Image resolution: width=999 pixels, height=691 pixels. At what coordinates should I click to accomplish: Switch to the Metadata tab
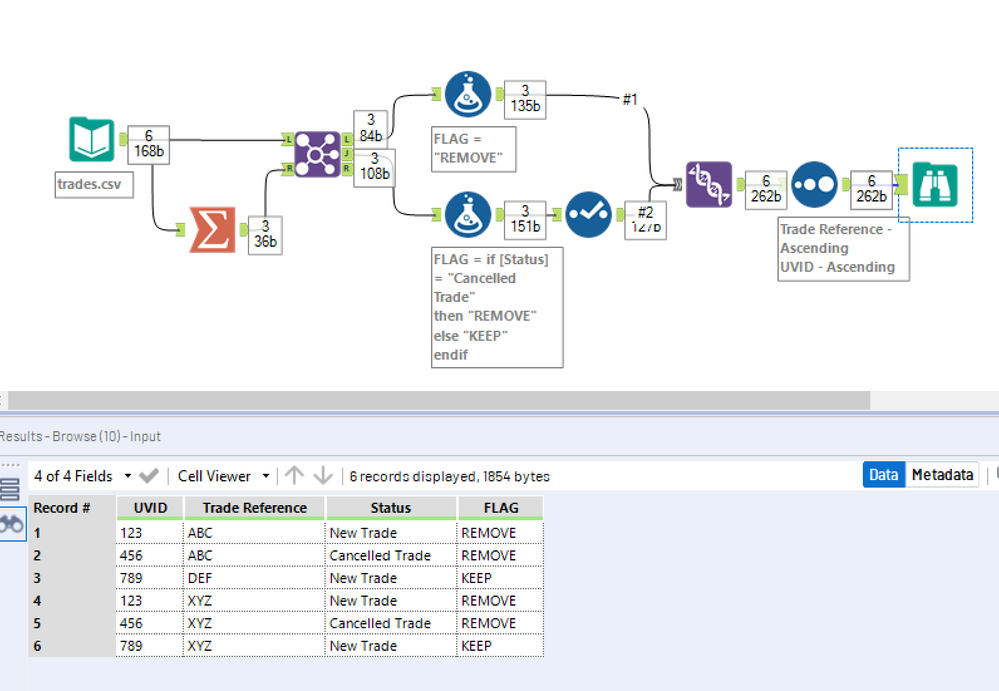(942, 475)
